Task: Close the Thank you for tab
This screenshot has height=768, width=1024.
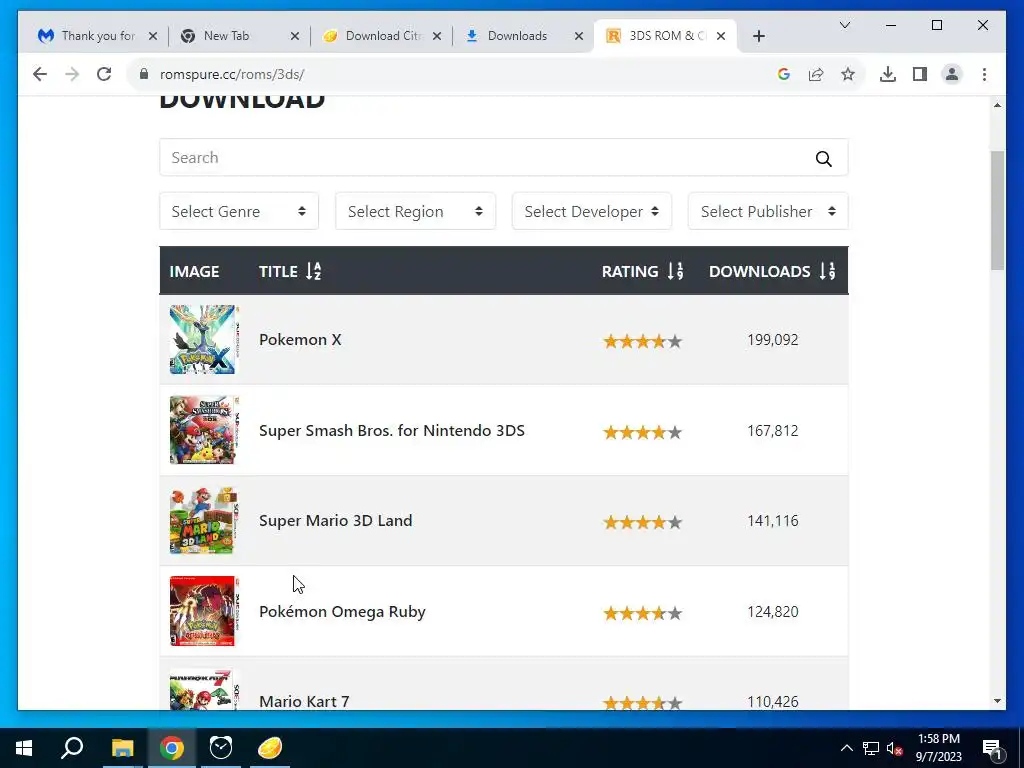Action: click(153, 36)
